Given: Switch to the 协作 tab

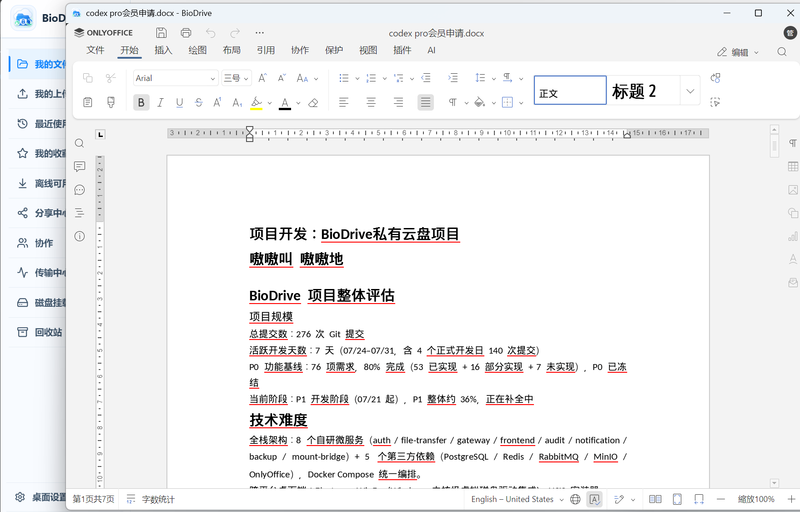Looking at the screenshot, I should click(300, 50).
